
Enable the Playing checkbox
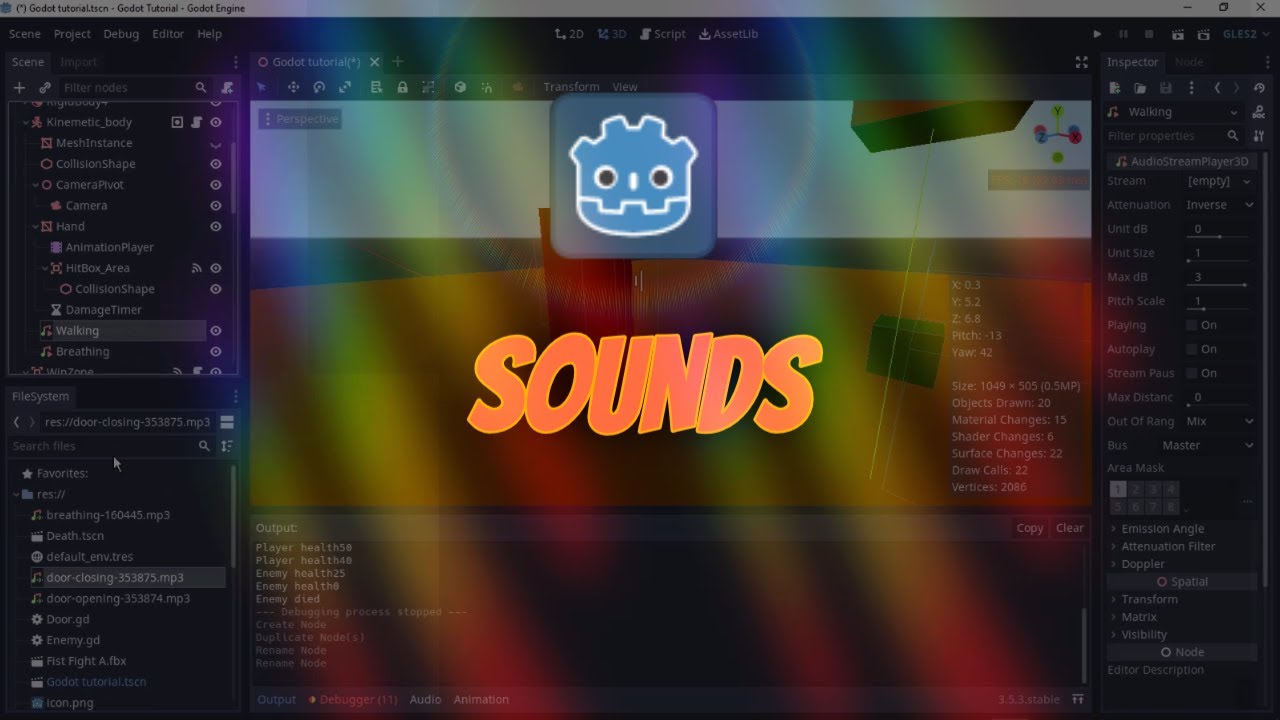[1191, 325]
